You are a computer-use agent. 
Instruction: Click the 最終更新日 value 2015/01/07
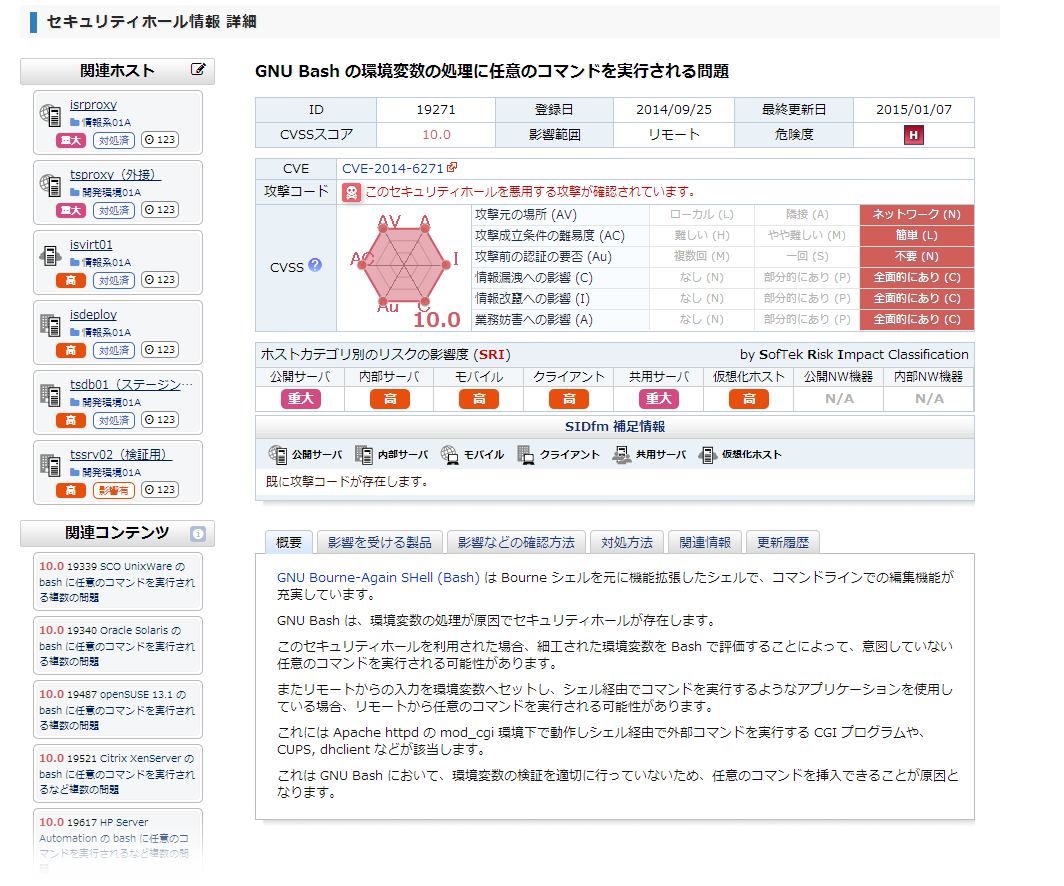click(913, 110)
